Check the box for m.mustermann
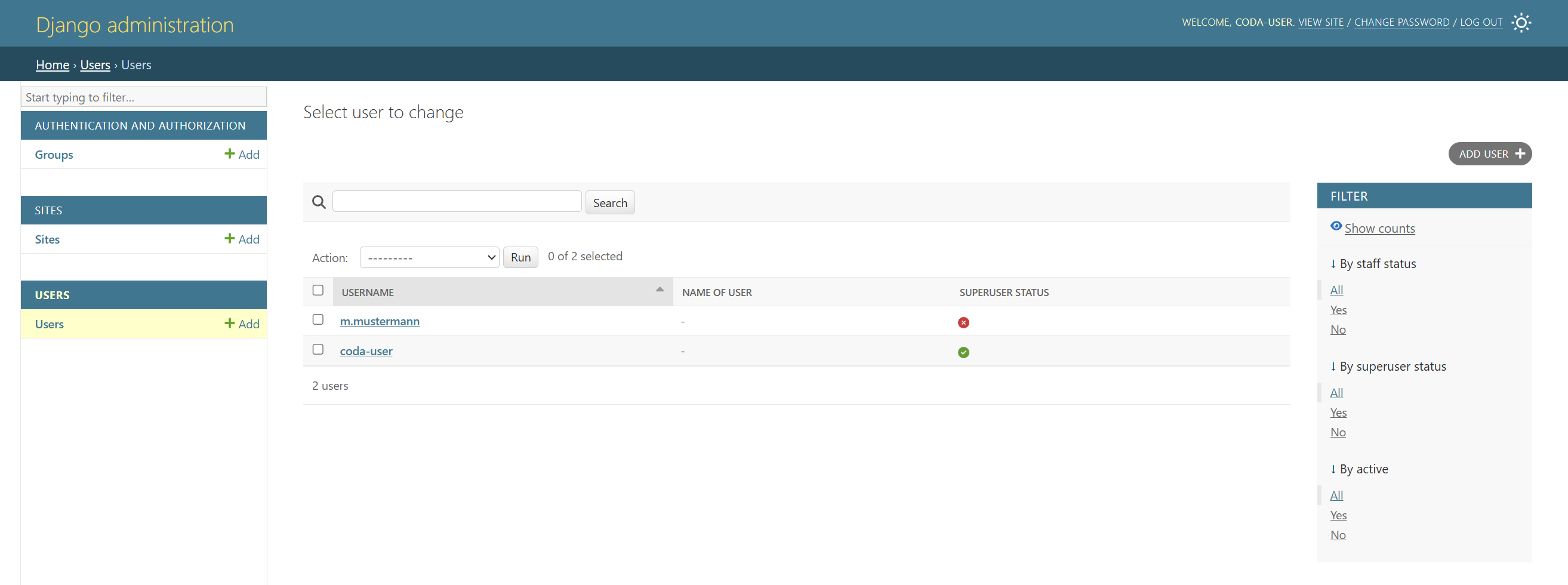 pyautogui.click(x=318, y=319)
